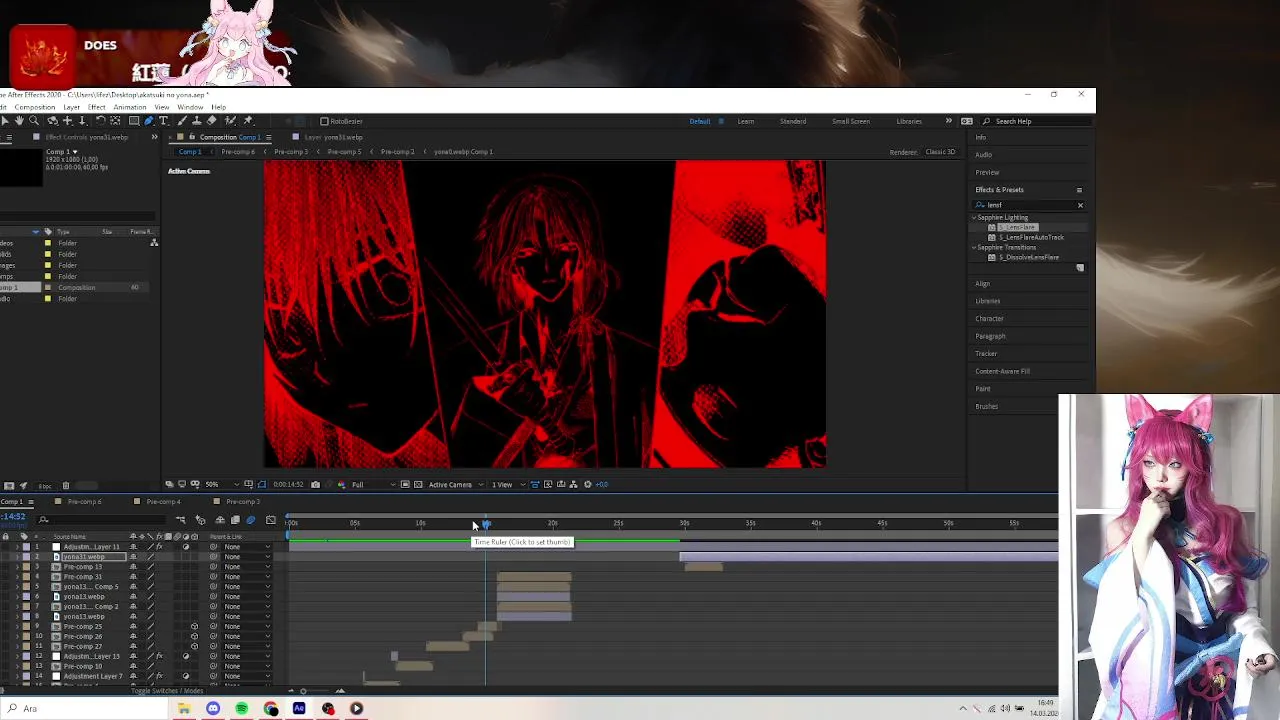Expand the Sapphire Lighting effects group
Screen dimensions: 1280x720
974,217
